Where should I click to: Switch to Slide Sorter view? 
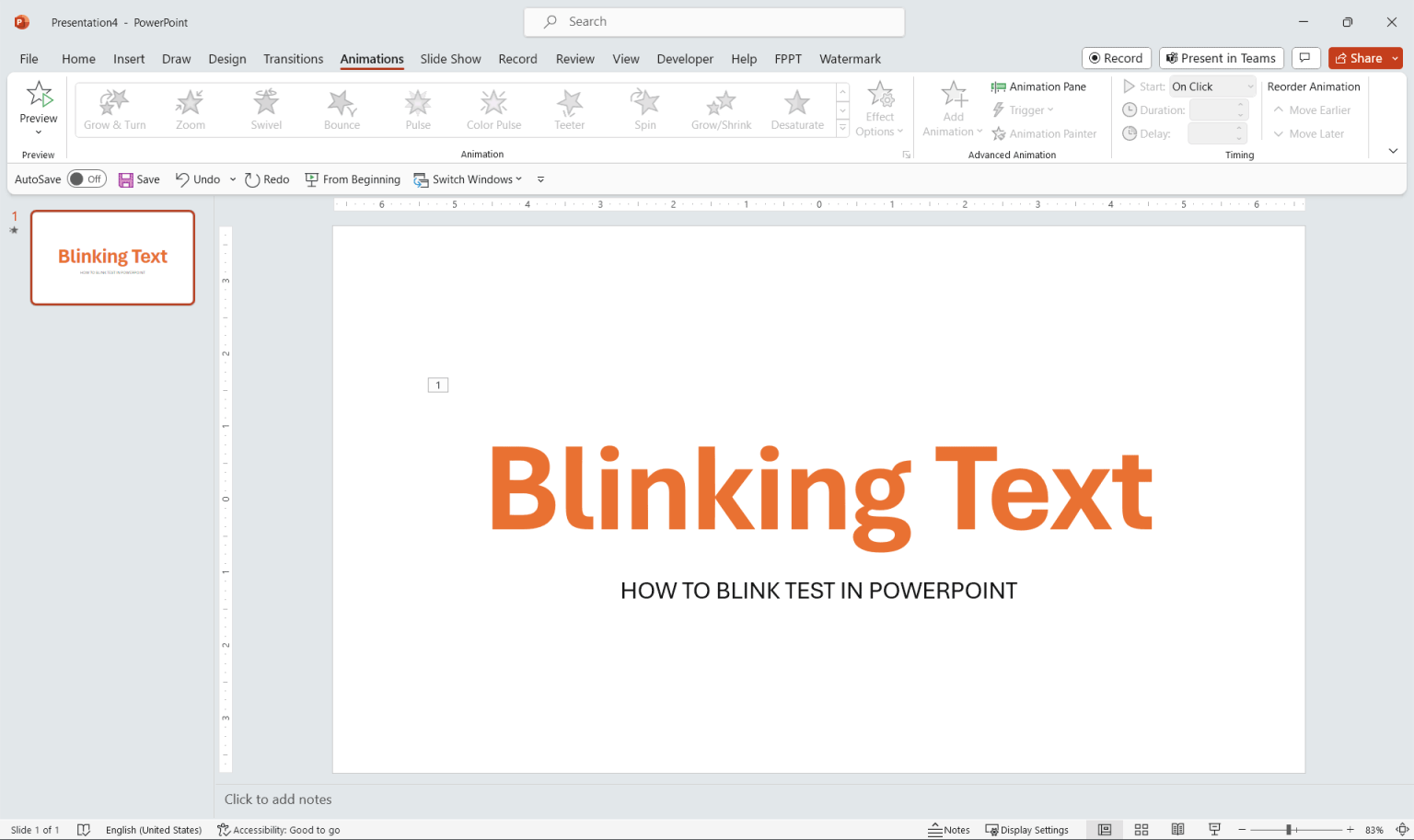click(x=1142, y=829)
